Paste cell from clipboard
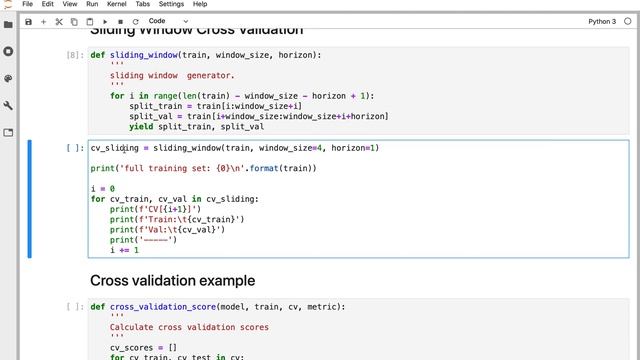Screen dimensions: 640x360 pyautogui.click(x=89, y=22)
